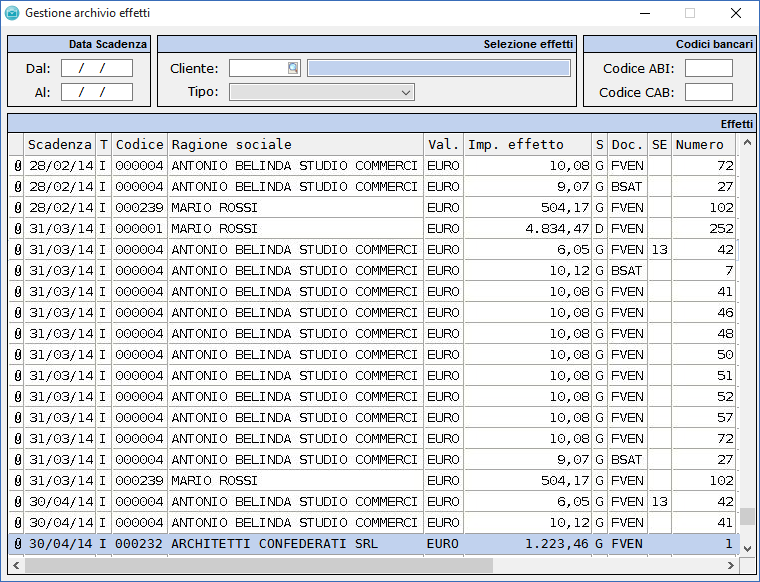Click the Ragione sociale column header

point(296,144)
